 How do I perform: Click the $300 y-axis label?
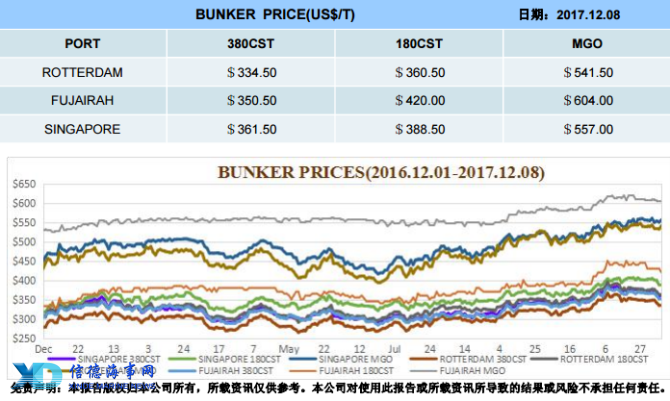click(24, 319)
